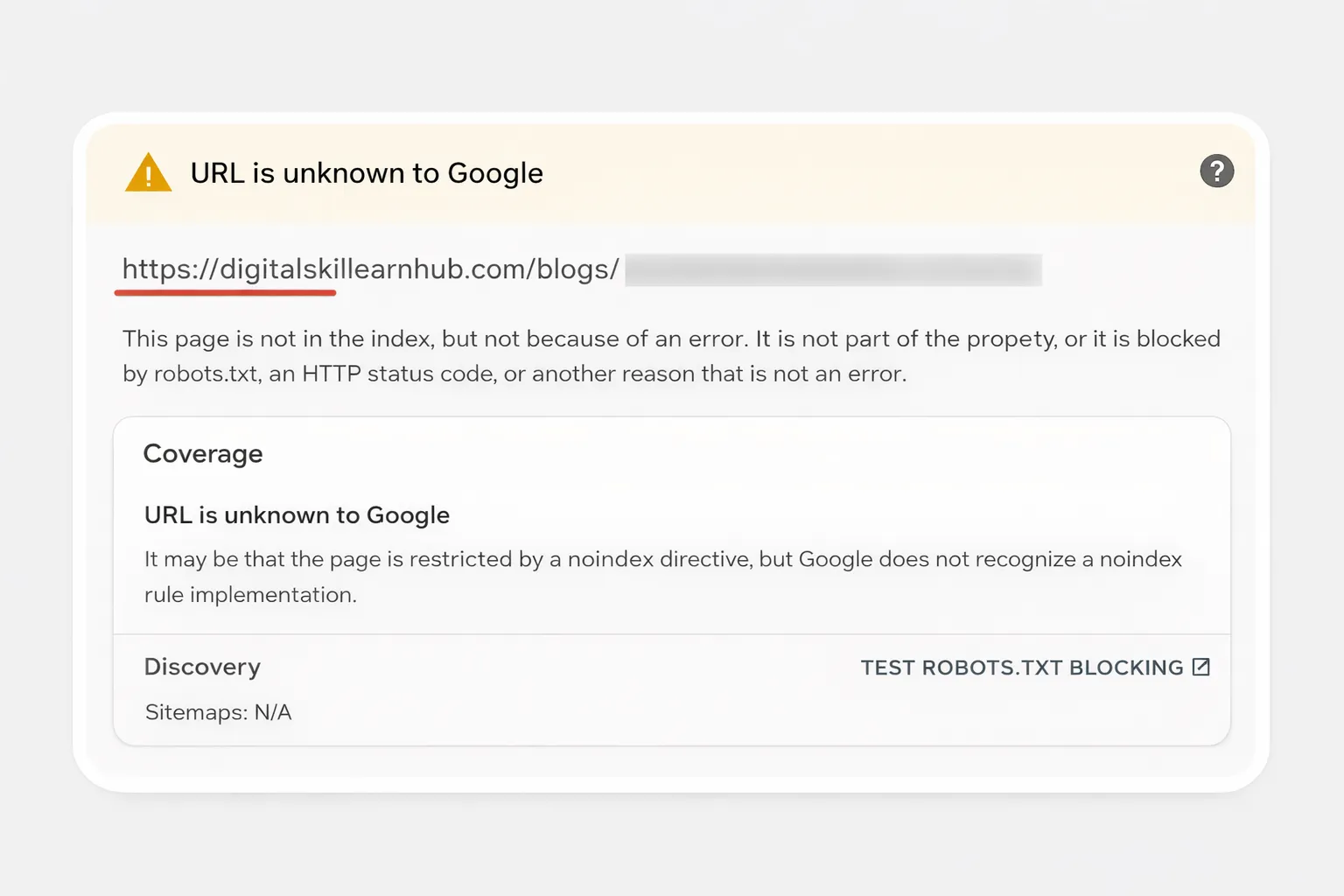Viewport: 1344px width, 896px height.
Task: Click the Discovery heading label
Action: point(202,666)
